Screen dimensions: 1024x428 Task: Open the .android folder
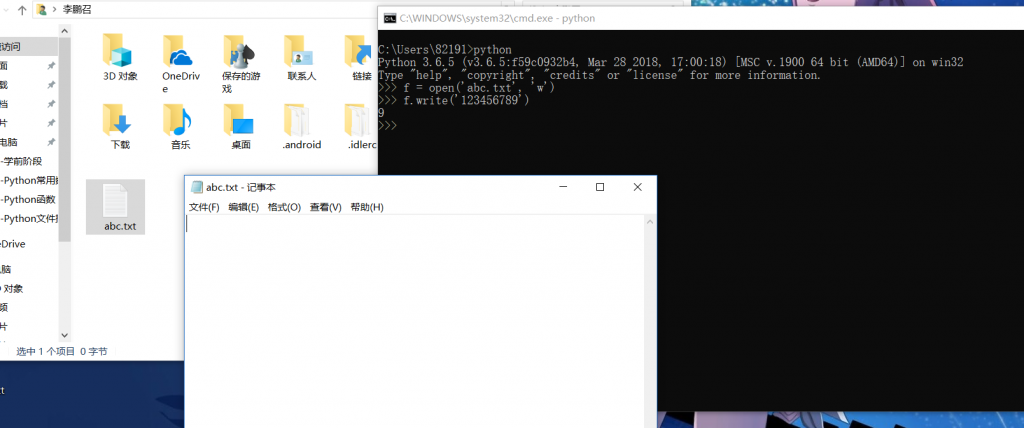(x=301, y=122)
